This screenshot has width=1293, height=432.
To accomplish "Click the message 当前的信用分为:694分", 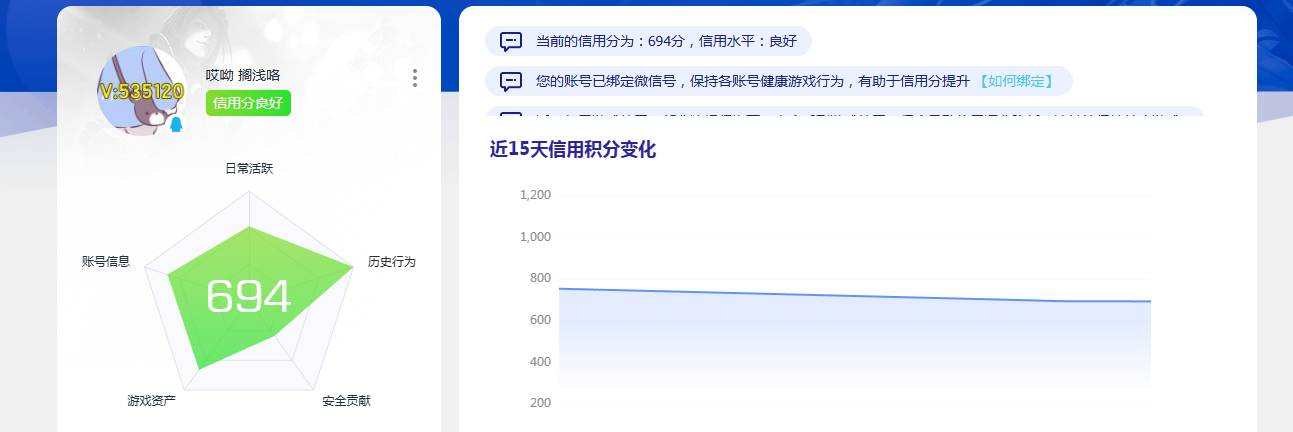I will 648,42.
